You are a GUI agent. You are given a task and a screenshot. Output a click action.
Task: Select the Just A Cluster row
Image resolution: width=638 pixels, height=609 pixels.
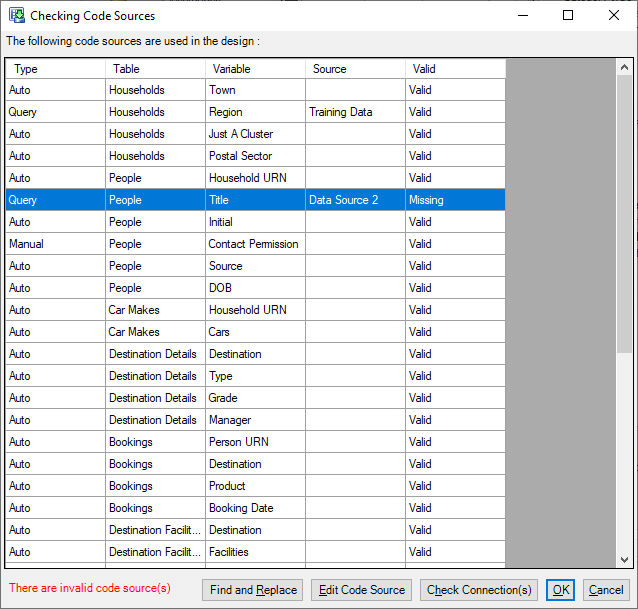256,134
